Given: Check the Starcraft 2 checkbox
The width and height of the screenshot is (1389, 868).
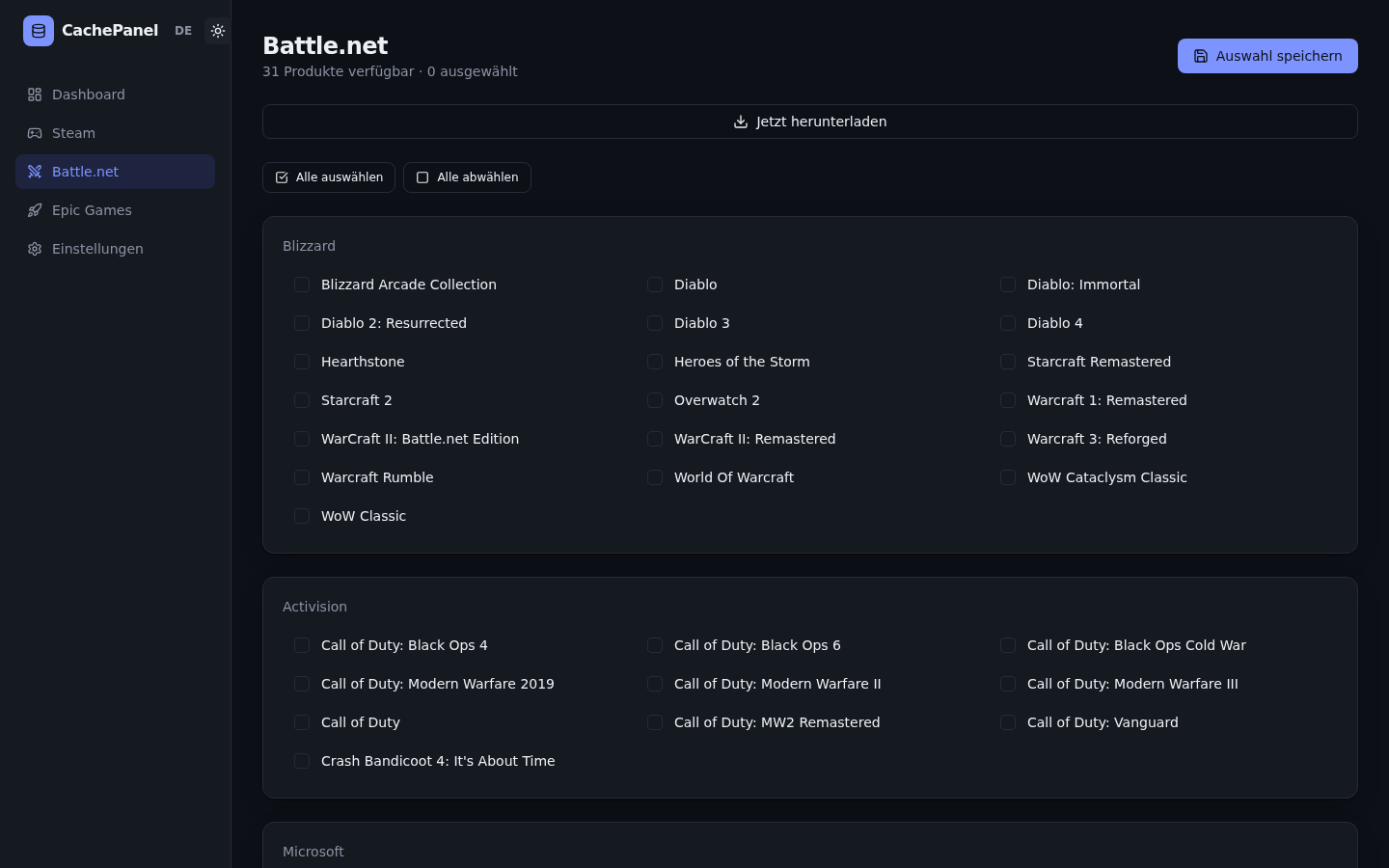Looking at the screenshot, I should 302,400.
